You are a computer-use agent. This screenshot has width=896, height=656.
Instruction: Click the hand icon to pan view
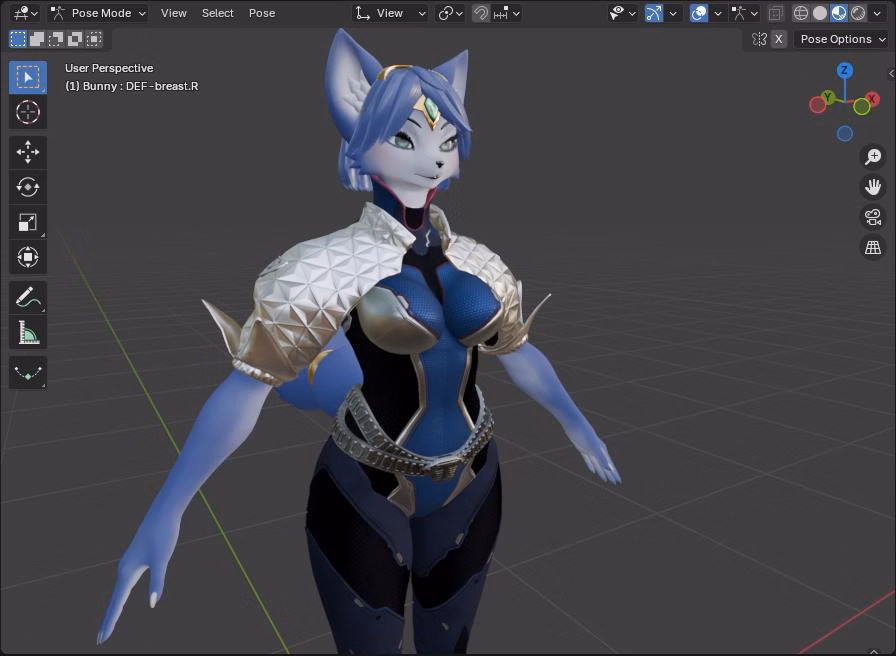[x=873, y=187]
